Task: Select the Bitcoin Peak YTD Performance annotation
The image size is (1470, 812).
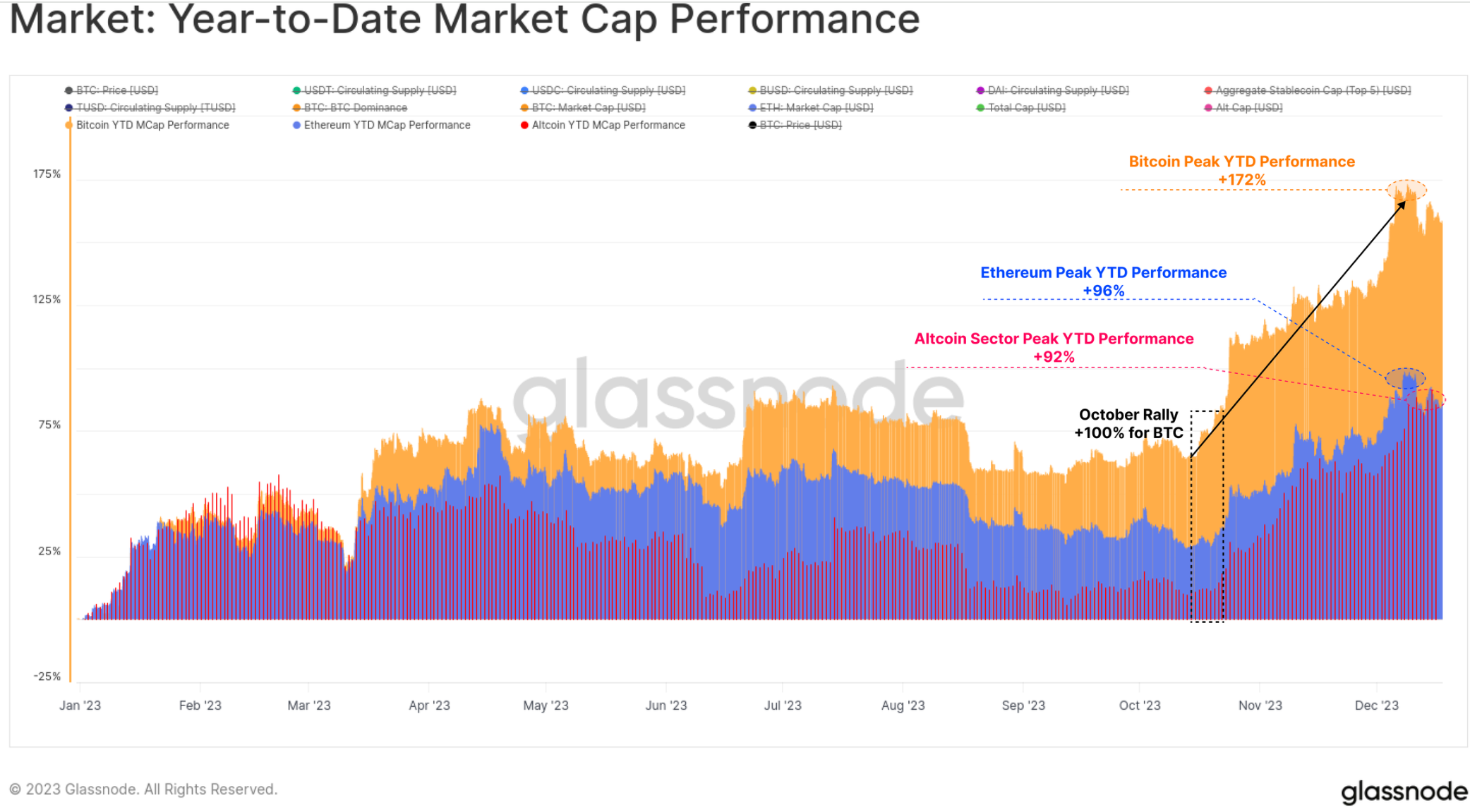Action: (x=1241, y=171)
